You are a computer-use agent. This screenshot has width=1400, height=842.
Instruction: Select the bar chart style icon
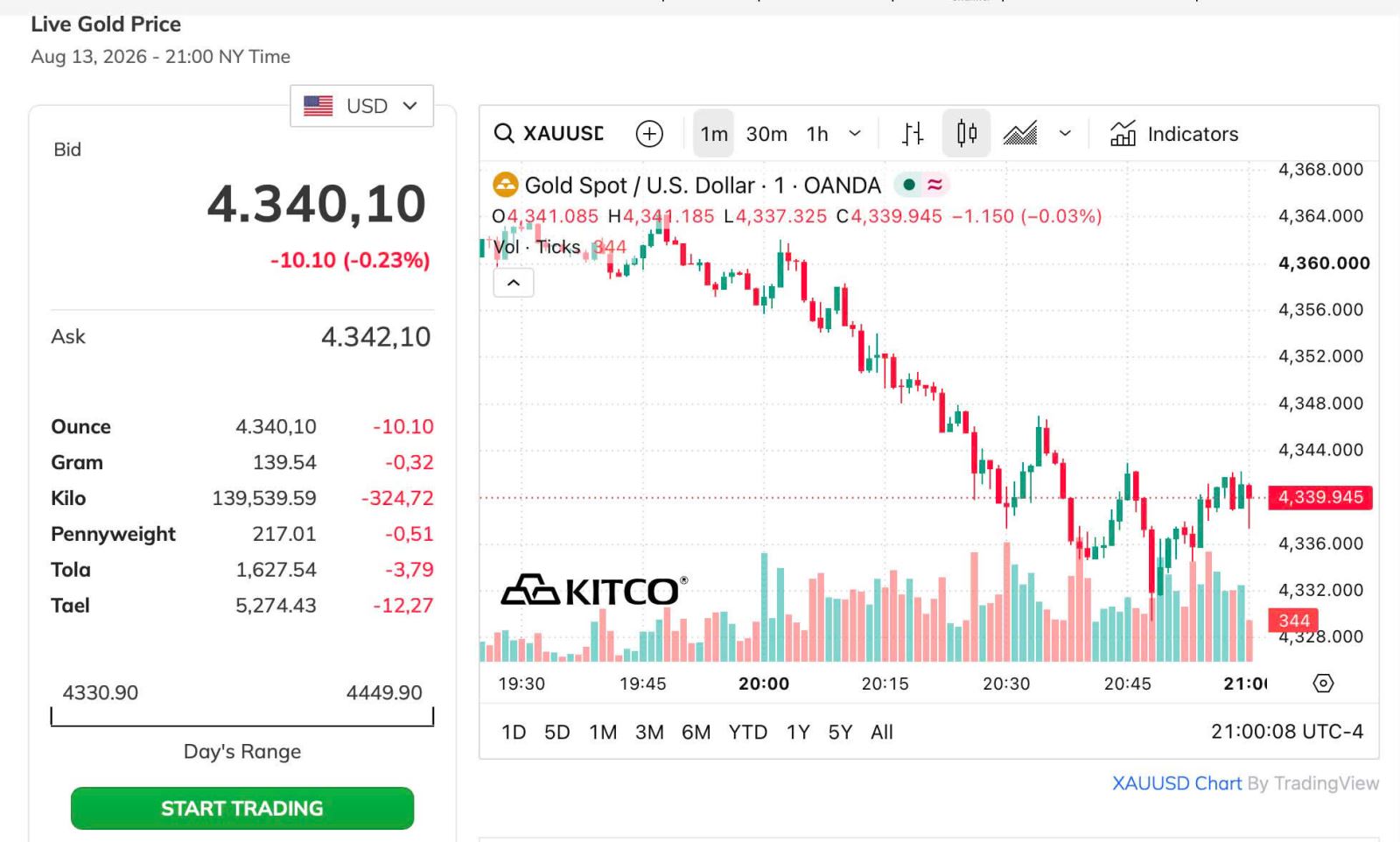click(x=913, y=134)
